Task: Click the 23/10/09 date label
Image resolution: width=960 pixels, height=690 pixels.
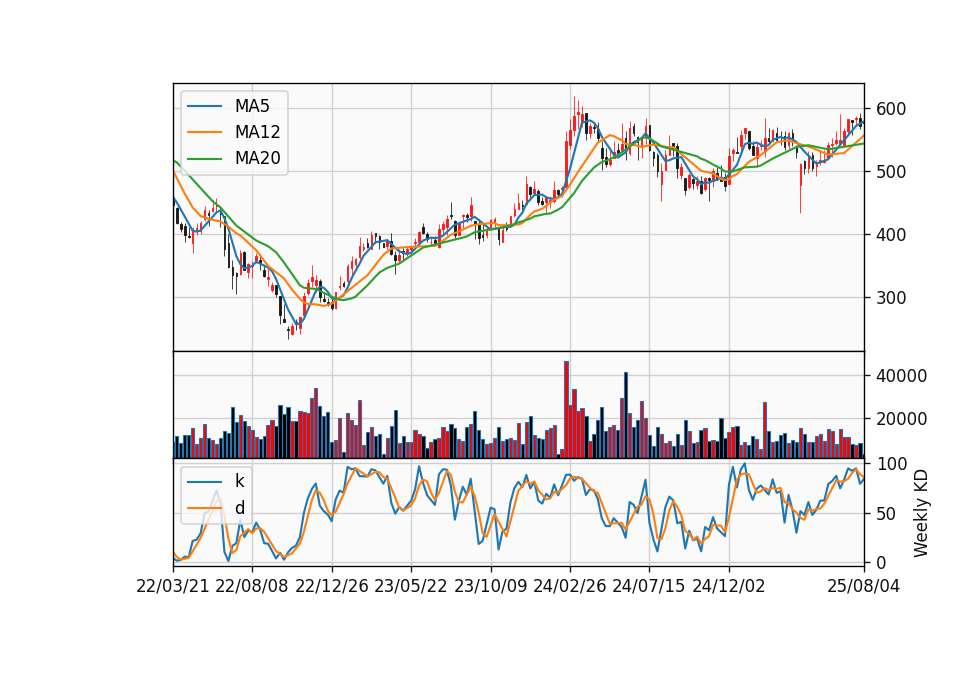Action: pyautogui.click(x=490, y=587)
